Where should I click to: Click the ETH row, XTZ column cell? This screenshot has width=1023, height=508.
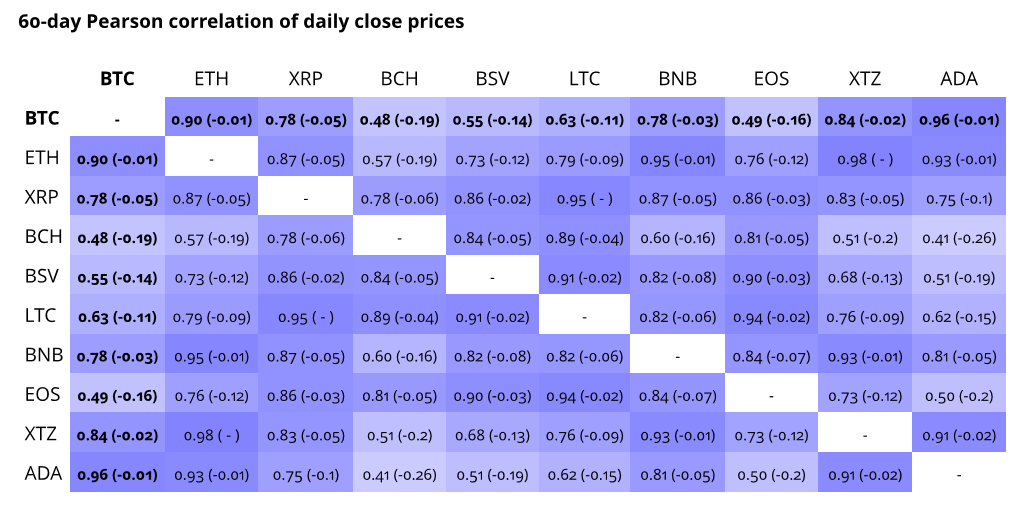click(865, 158)
